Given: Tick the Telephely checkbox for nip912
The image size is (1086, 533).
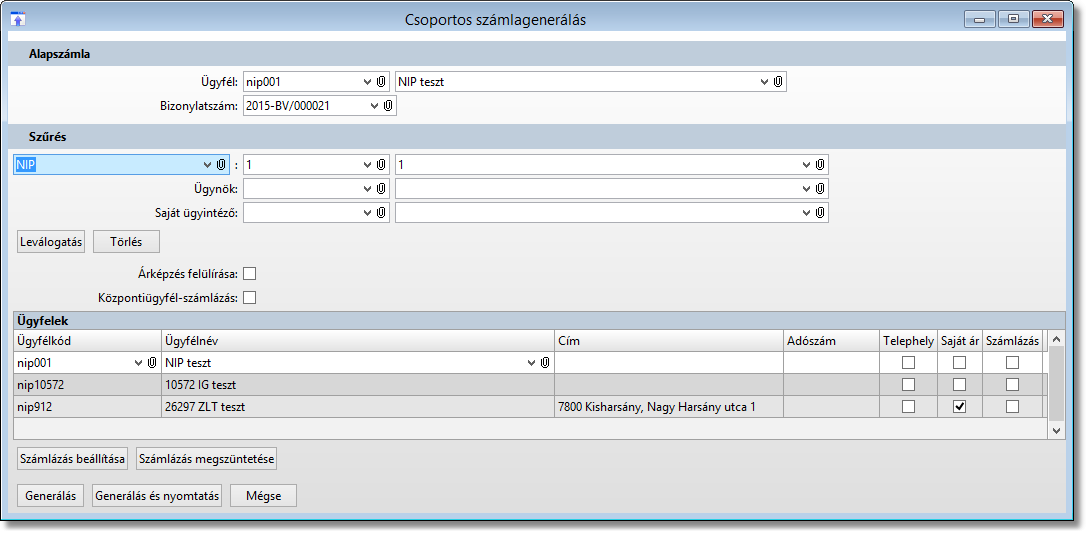Looking at the screenshot, I should 908,407.
